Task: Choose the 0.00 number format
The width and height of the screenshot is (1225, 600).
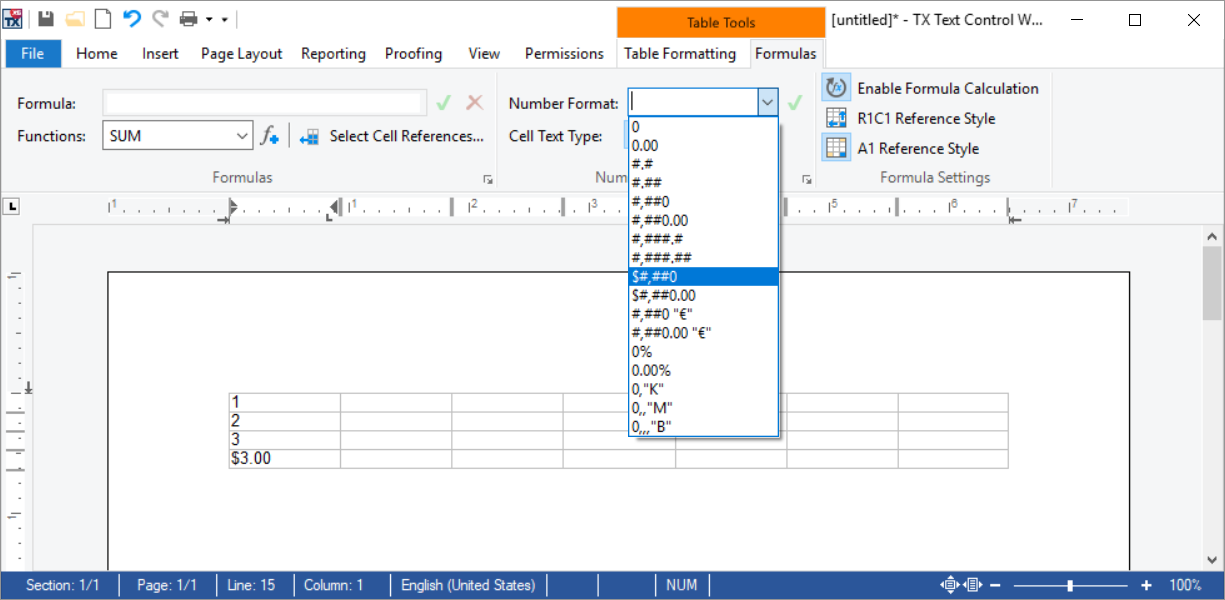Action: click(x=704, y=145)
